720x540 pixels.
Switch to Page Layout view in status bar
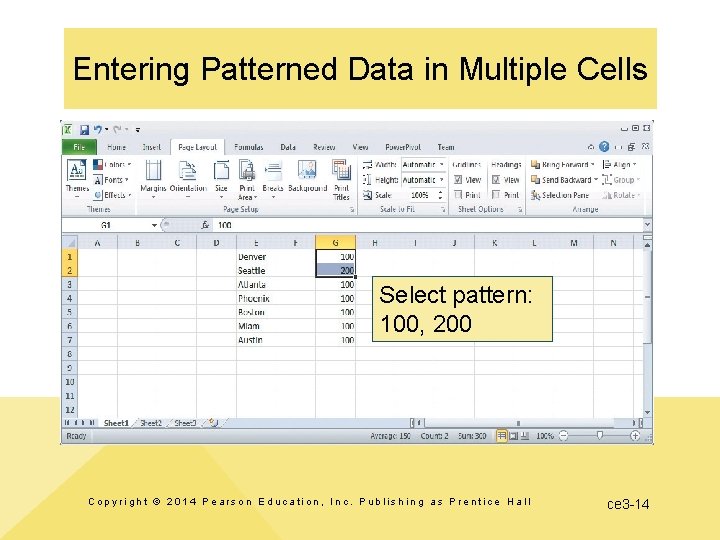(514, 436)
